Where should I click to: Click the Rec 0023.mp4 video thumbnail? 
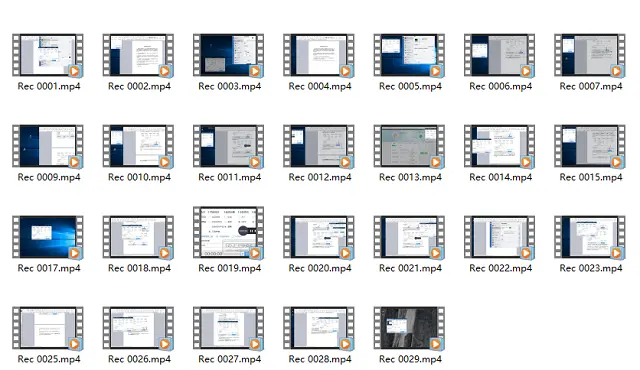590,237
